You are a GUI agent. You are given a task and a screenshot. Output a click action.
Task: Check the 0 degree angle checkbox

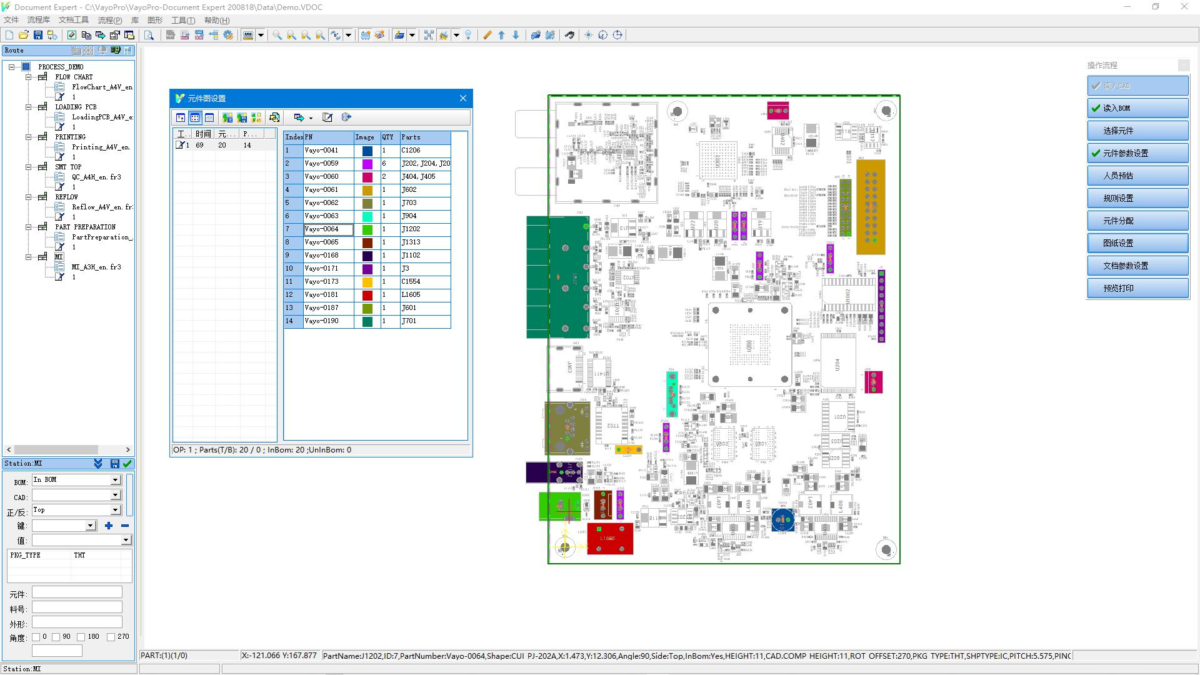click(x=37, y=637)
